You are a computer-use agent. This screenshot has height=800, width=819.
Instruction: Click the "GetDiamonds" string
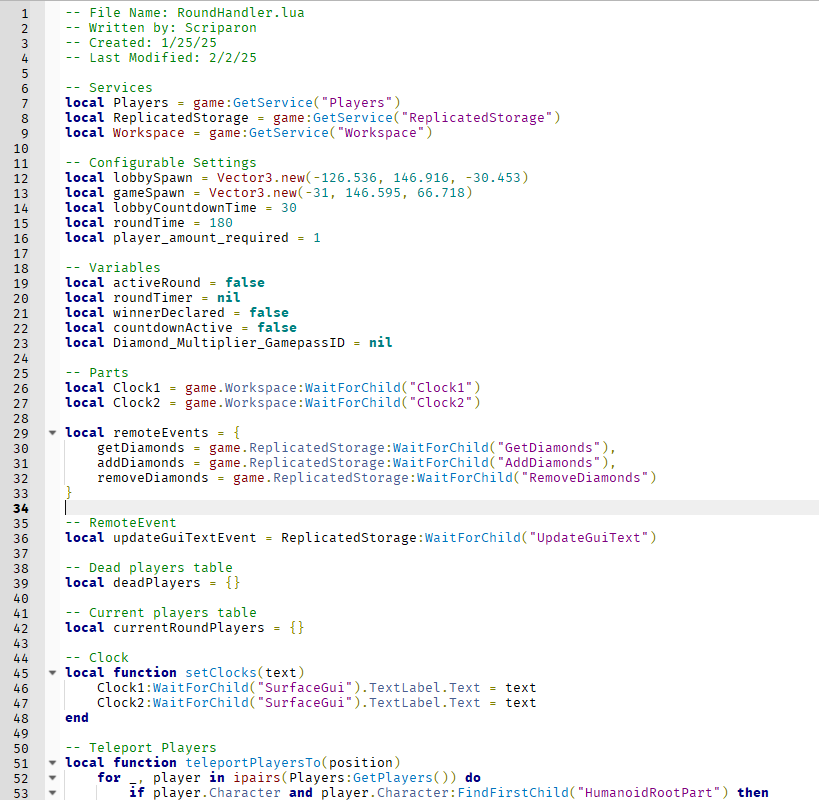[548, 448]
